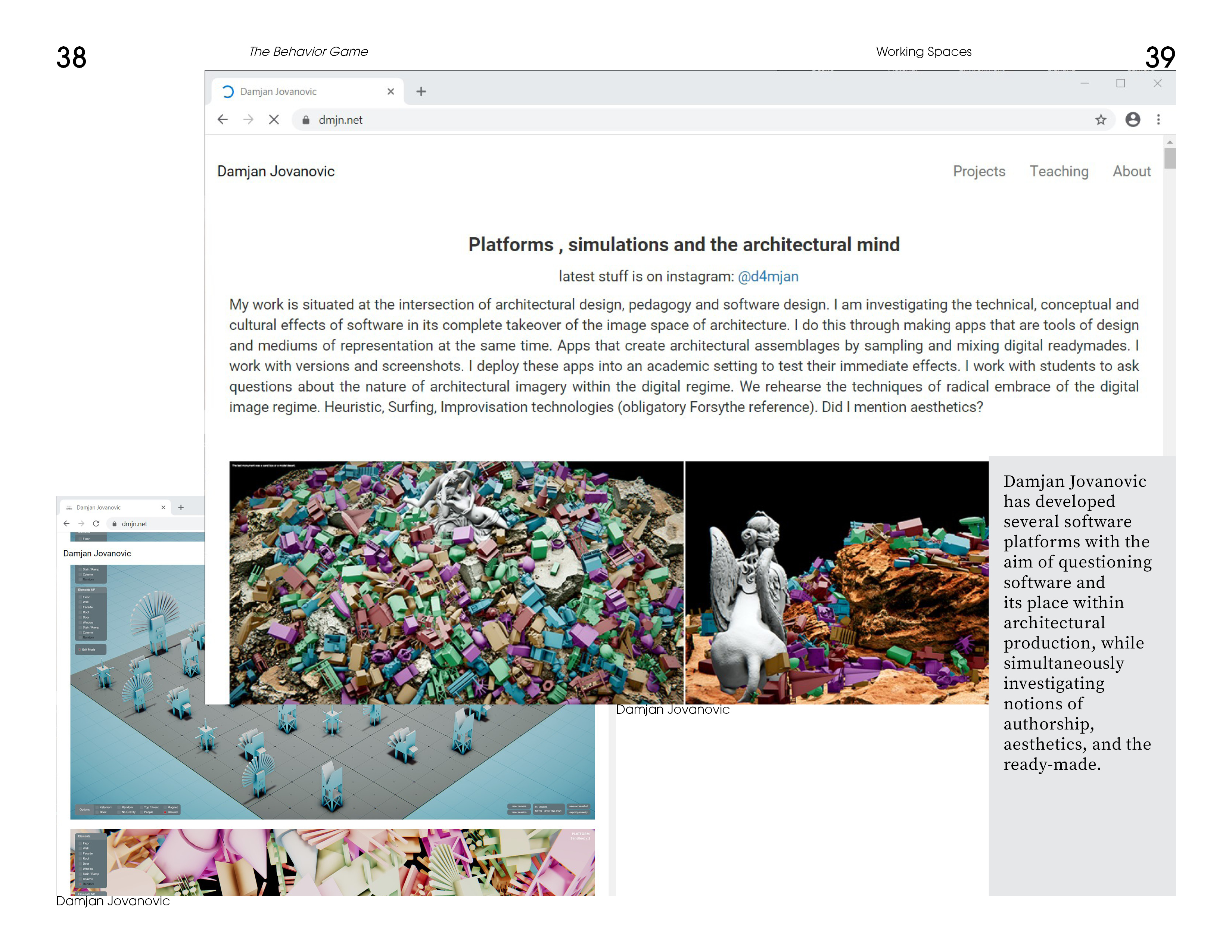
Task: Go to the Teaching page
Action: click(1059, 171)
